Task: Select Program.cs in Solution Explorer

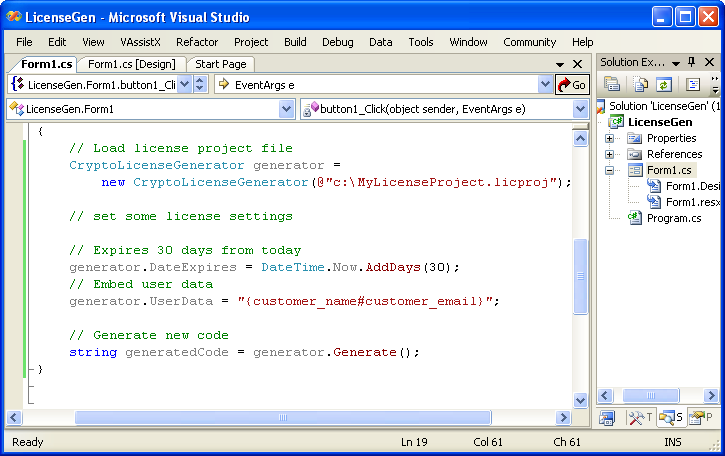Action: 674,218
